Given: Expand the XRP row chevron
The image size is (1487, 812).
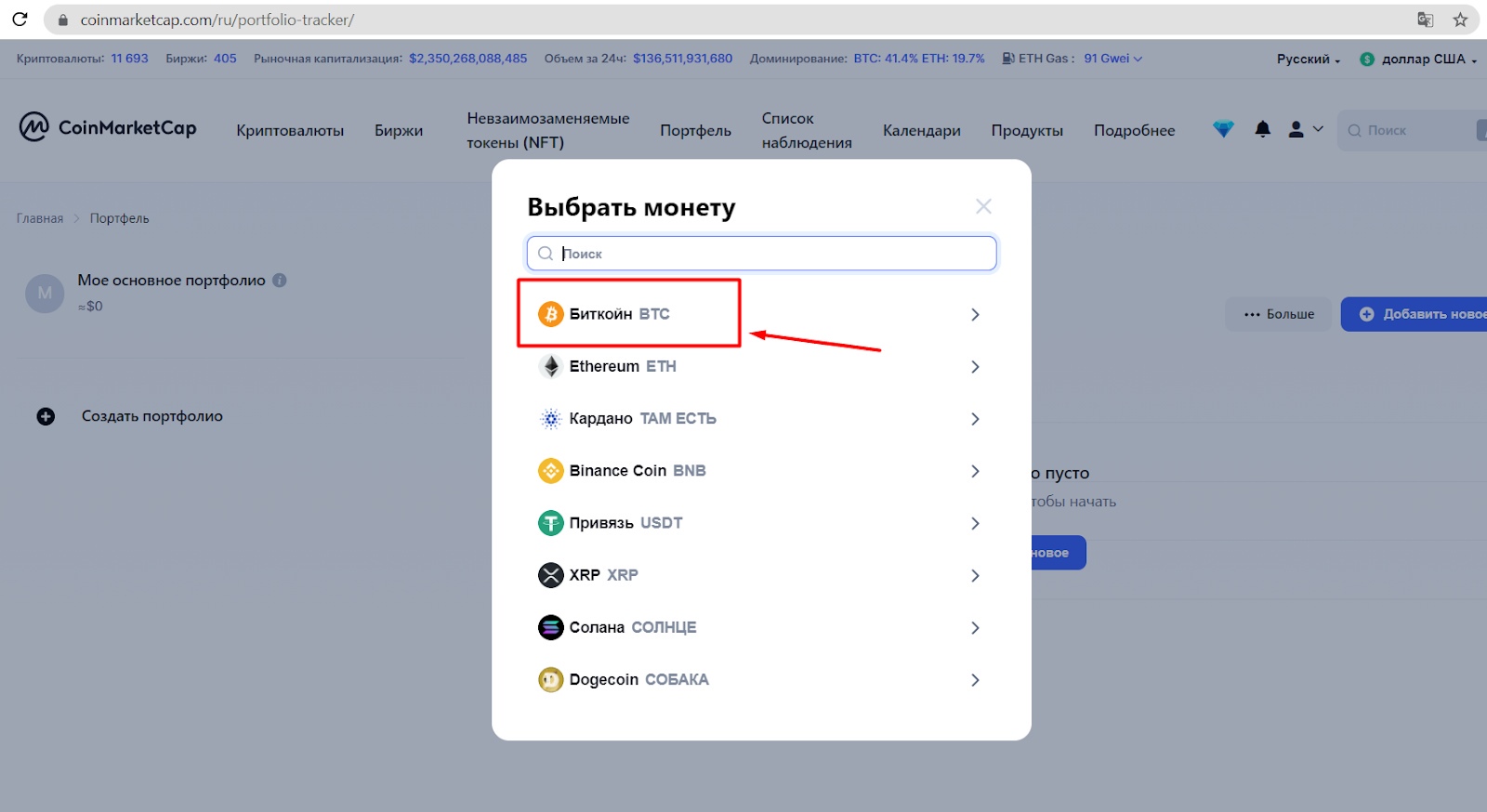Looking at the screenshot, I should [975, 575].
